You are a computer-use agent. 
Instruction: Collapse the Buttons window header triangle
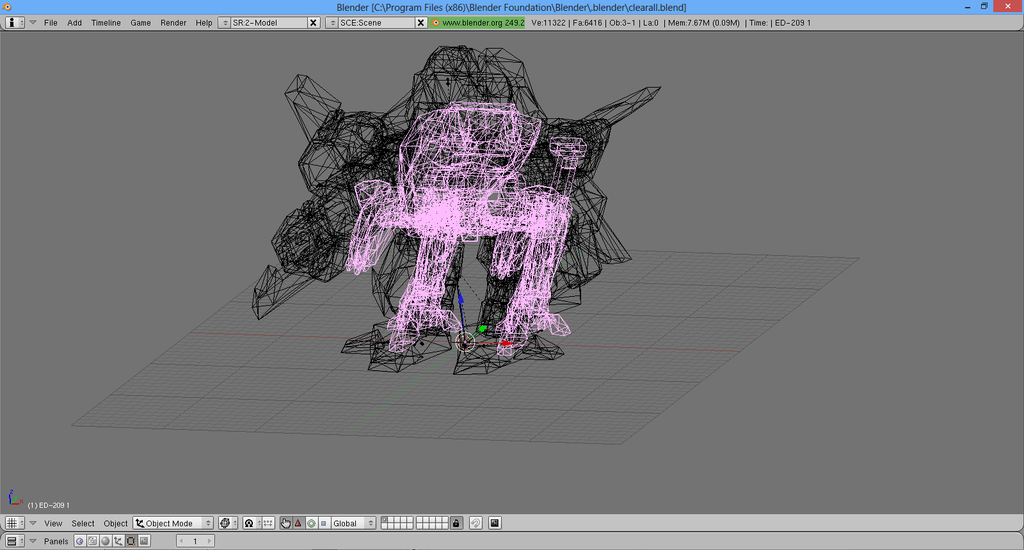tap(33, 541)
